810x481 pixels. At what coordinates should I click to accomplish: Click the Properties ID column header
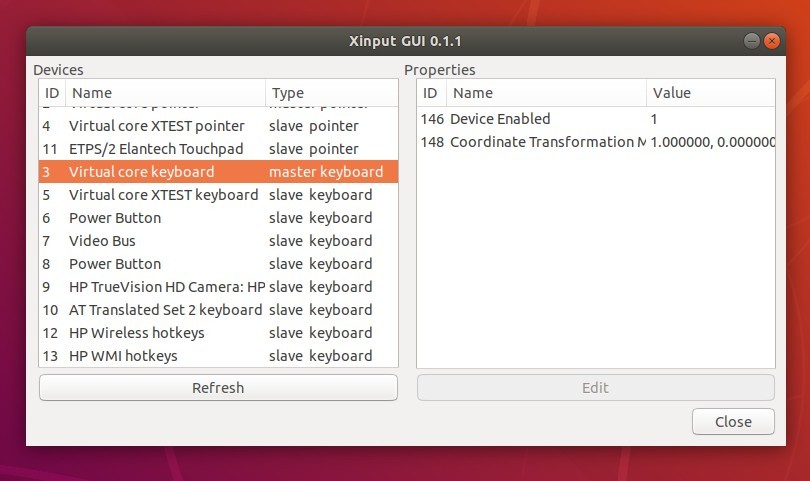[431, 93]
